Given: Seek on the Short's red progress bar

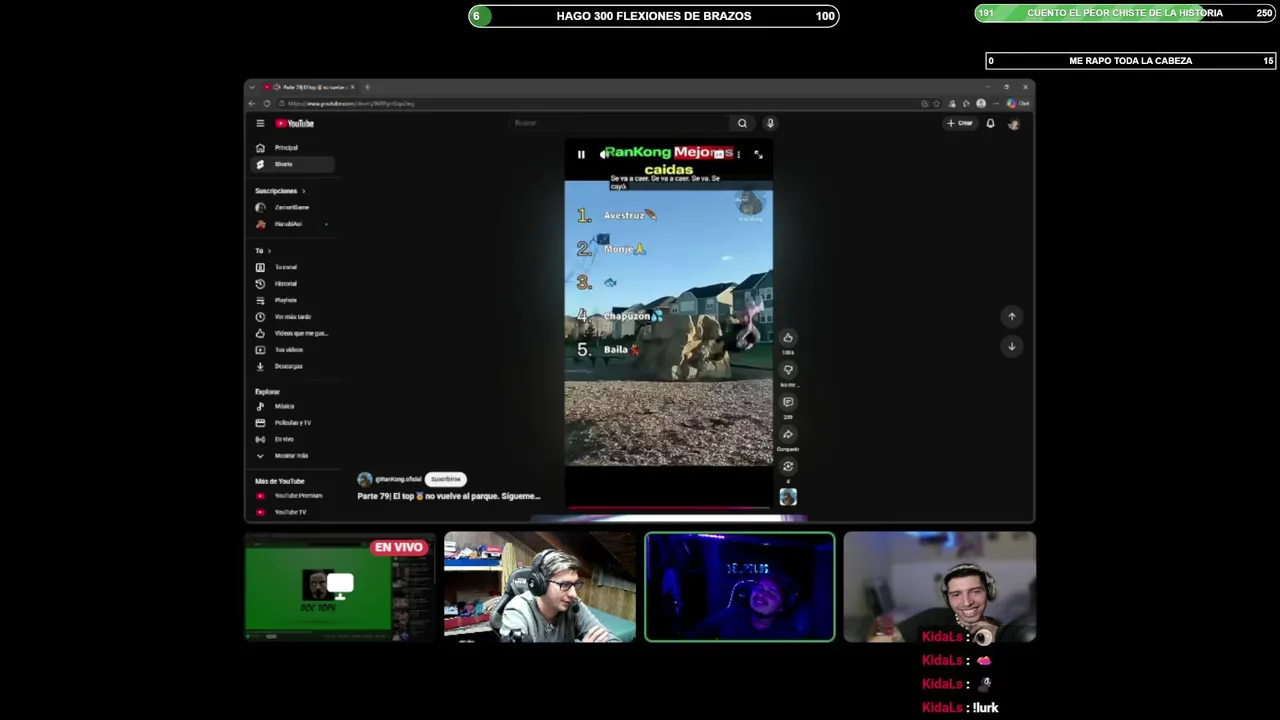Looking at the screenshot, I should 668,508.
